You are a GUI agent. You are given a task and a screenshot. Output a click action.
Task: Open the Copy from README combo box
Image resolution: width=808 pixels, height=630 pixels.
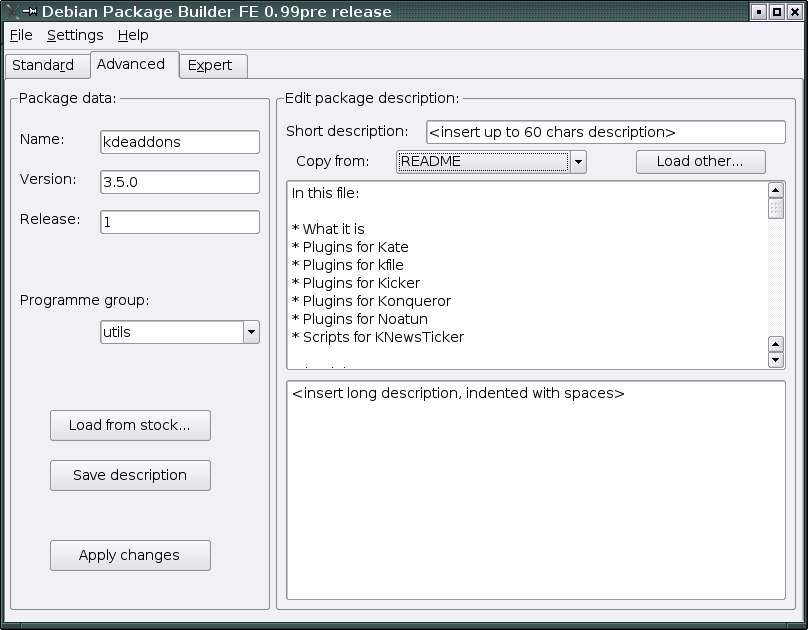[491, 162]
